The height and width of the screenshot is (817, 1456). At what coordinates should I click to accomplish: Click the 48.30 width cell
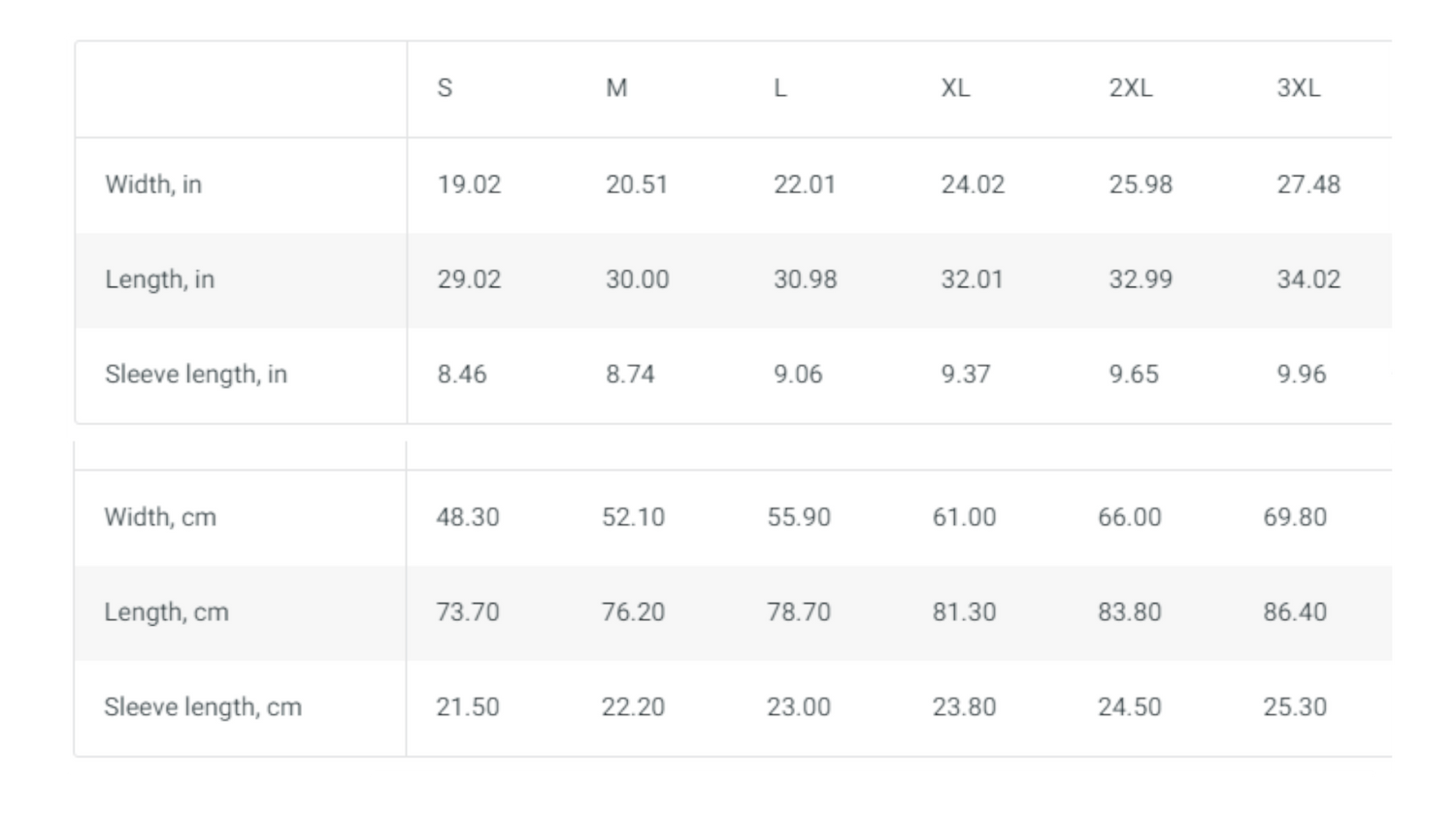pyautogui.click(x=468, y=517)
